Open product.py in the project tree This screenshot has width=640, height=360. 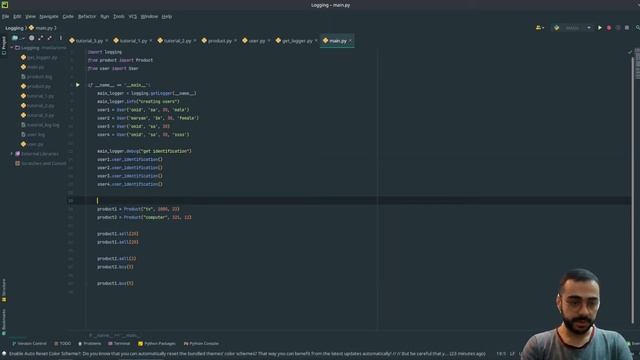(36, 87)
